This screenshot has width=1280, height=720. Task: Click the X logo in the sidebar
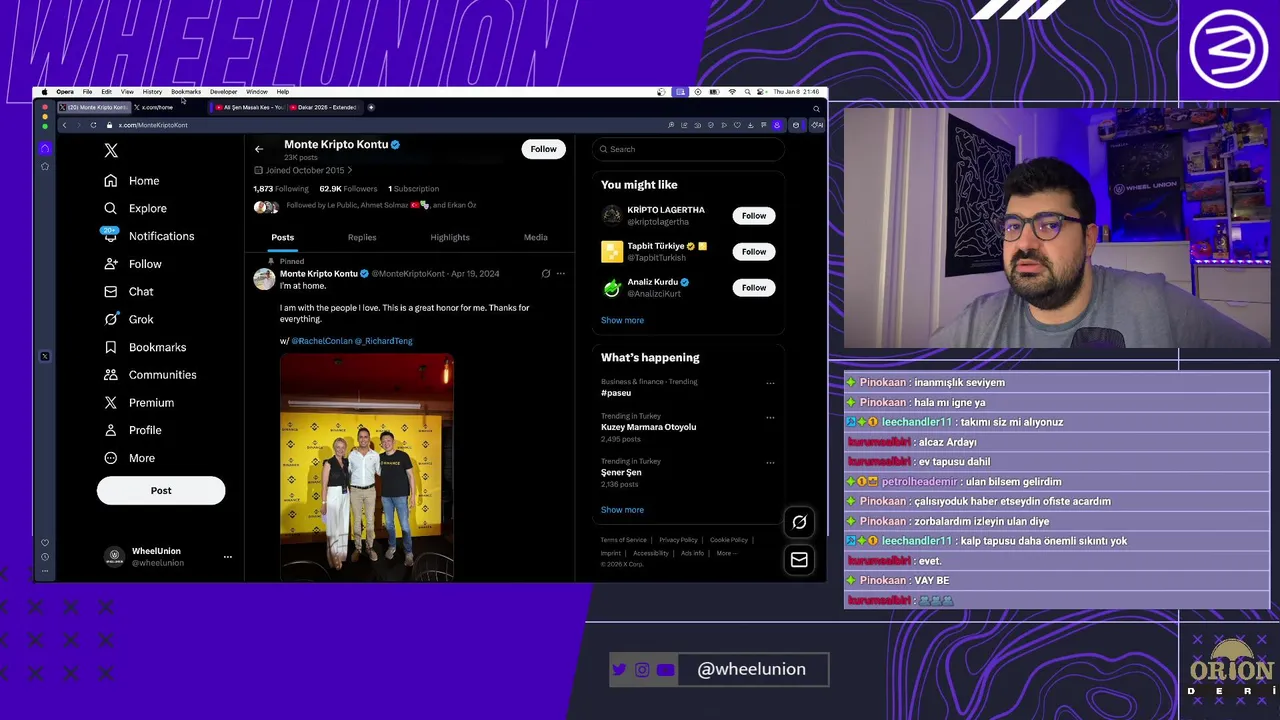tap(111, 150)
